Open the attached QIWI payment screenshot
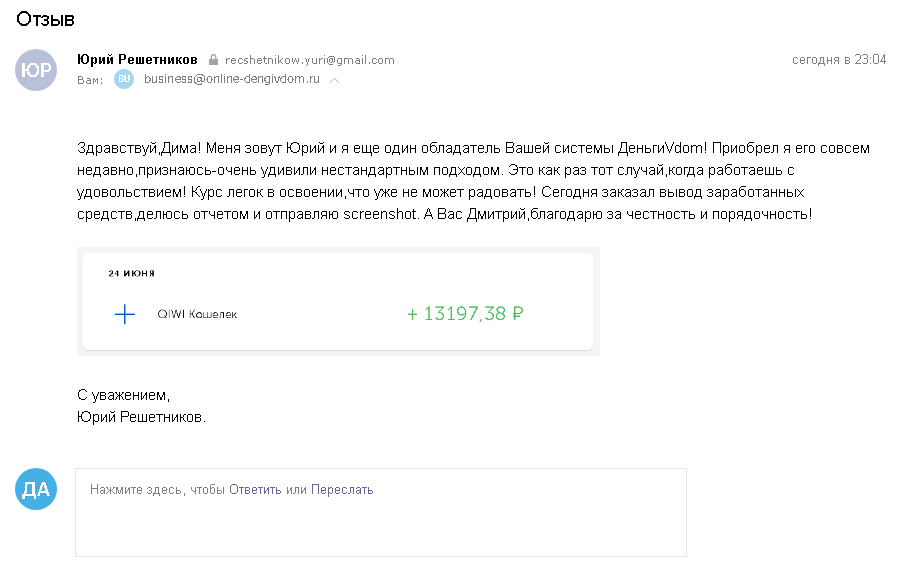897x568 pixels. click(338, 301)
